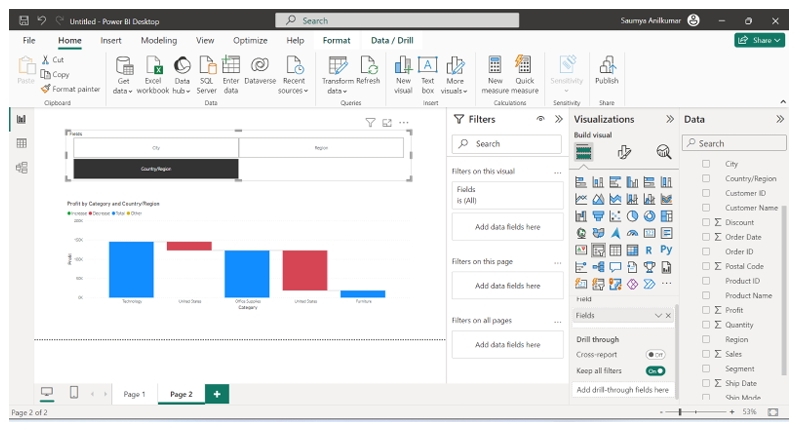Switch to desktop layout icon
This screenshot has height=442, width=799.
coord(47,392)
